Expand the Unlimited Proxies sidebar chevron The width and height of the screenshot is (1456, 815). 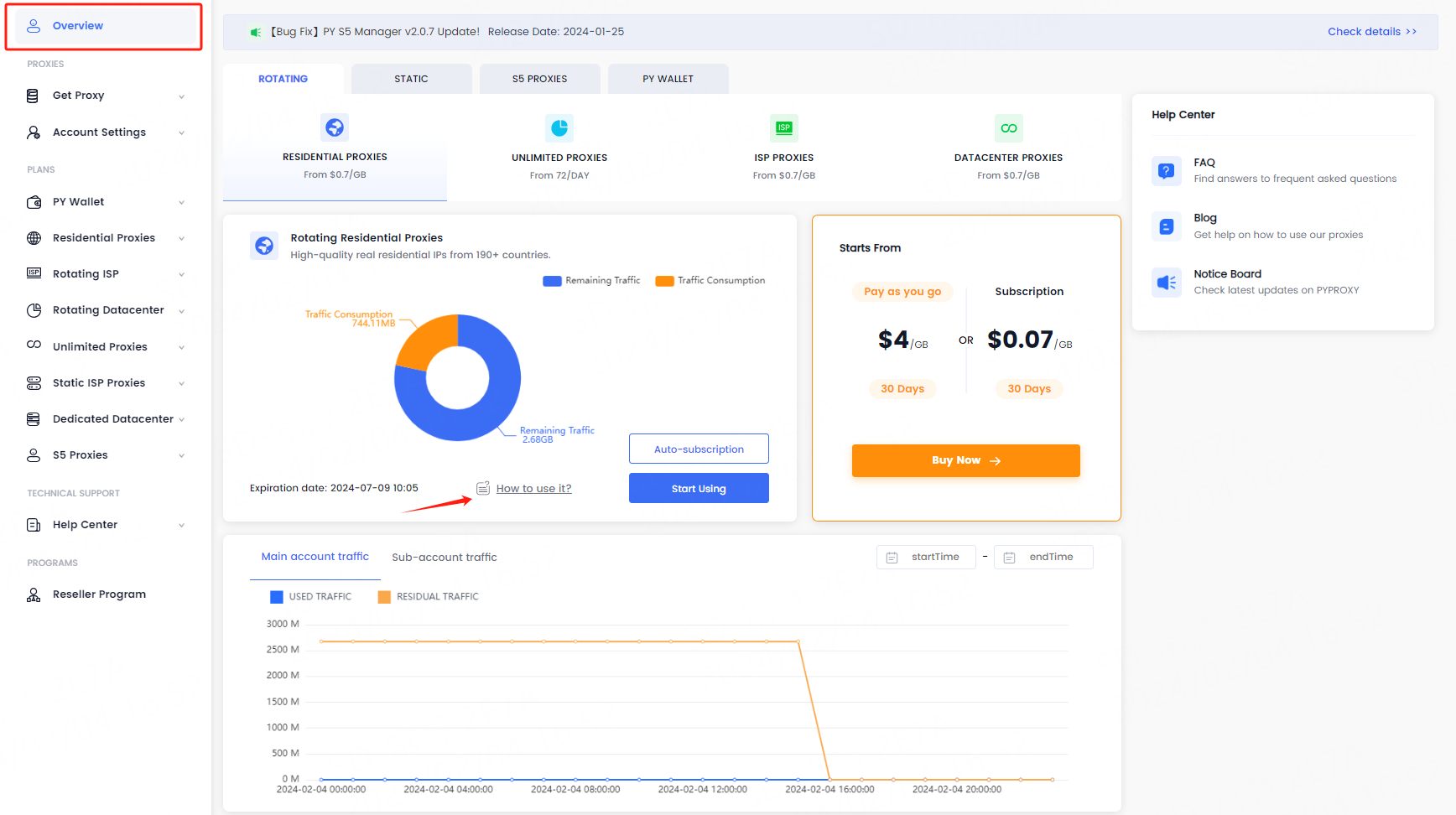pos(181,347)
